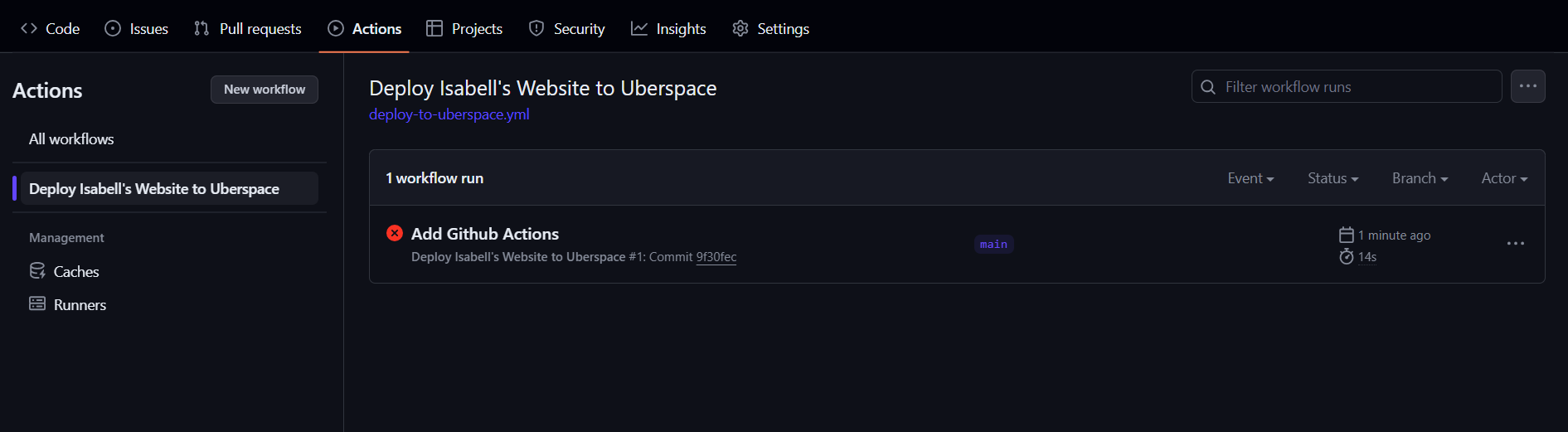Select the Actions tab
Viewport: 1568px width, 432px height.
click(x=364, y=28)
